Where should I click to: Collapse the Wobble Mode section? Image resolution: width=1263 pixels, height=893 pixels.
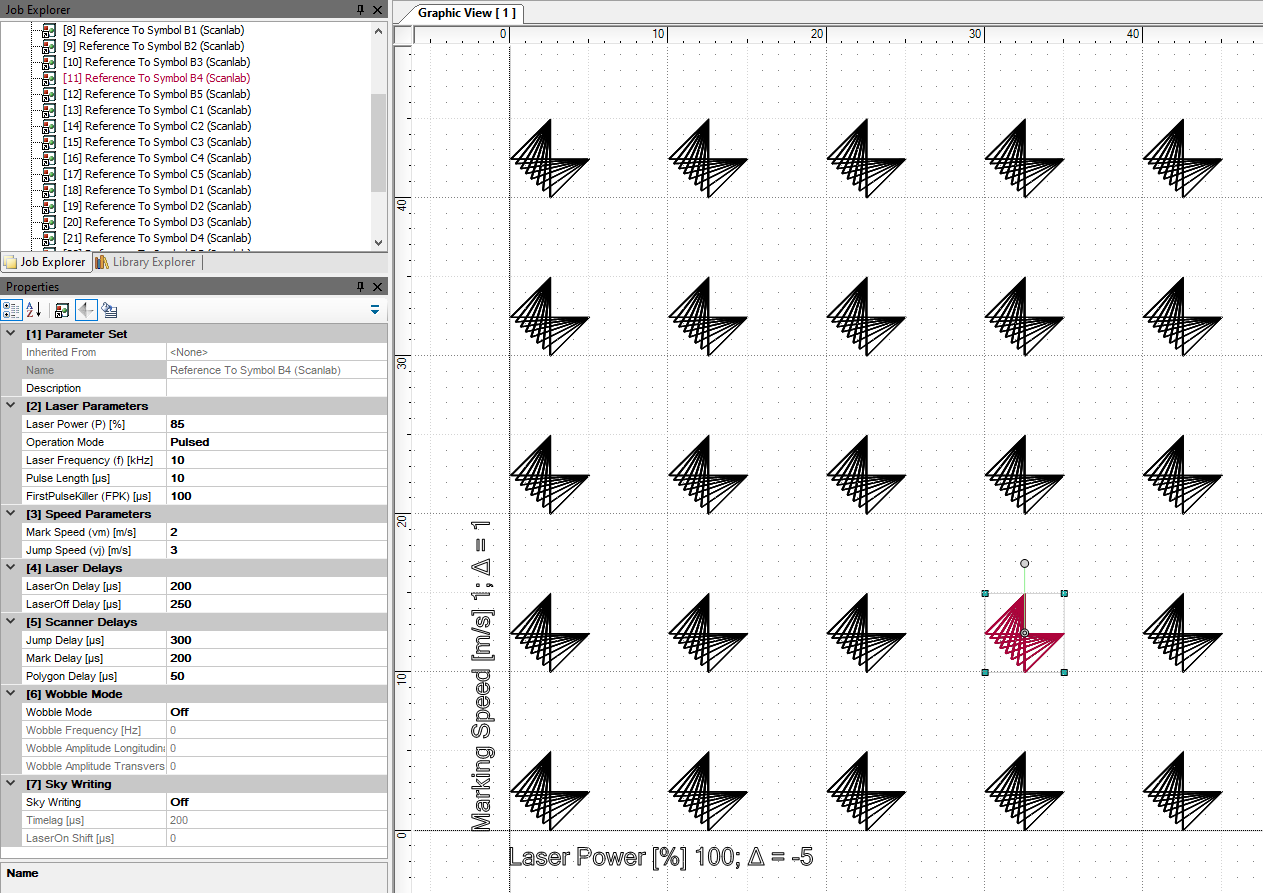[11, 694]
